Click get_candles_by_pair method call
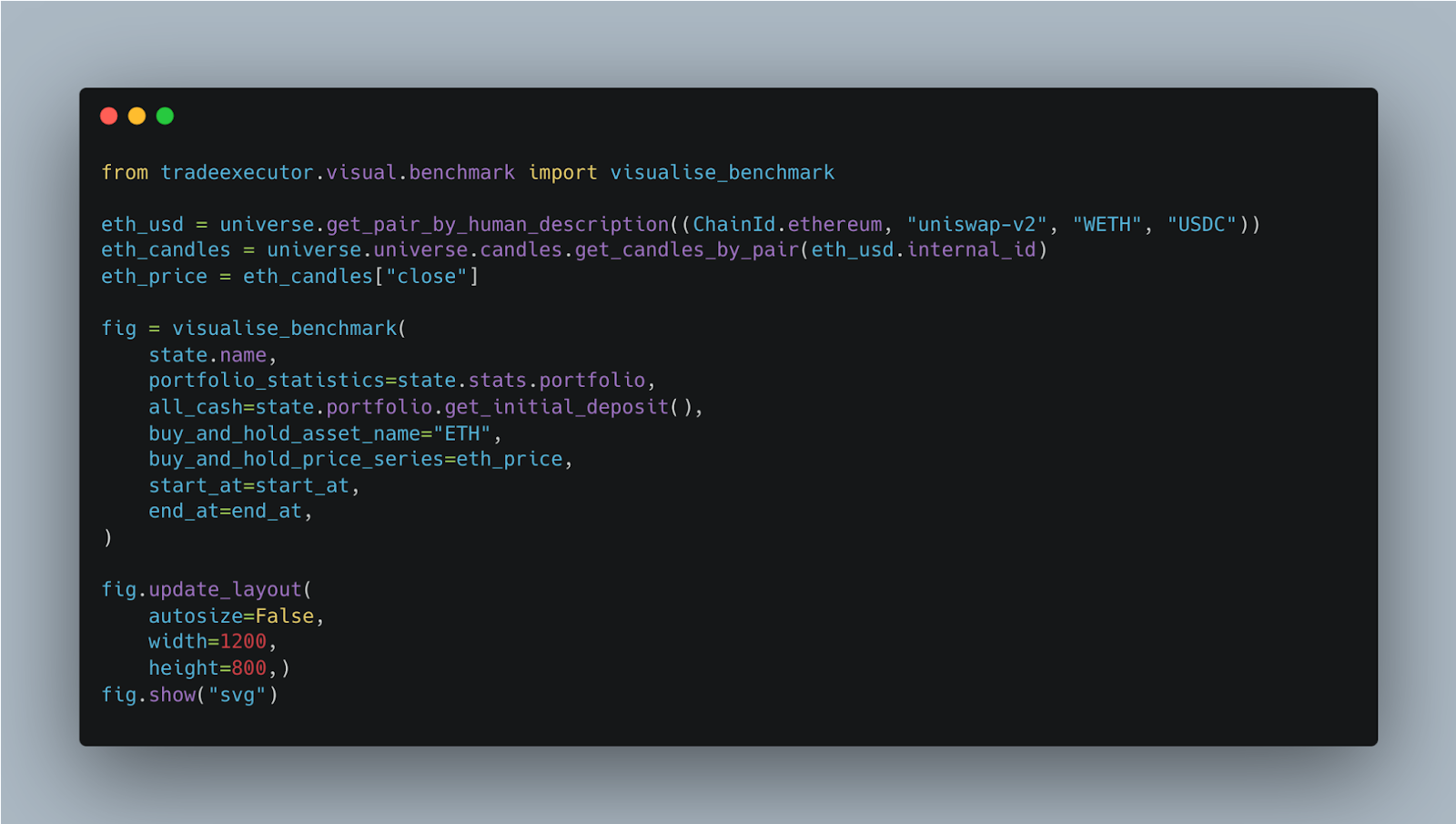 click(x=687, y=249)
